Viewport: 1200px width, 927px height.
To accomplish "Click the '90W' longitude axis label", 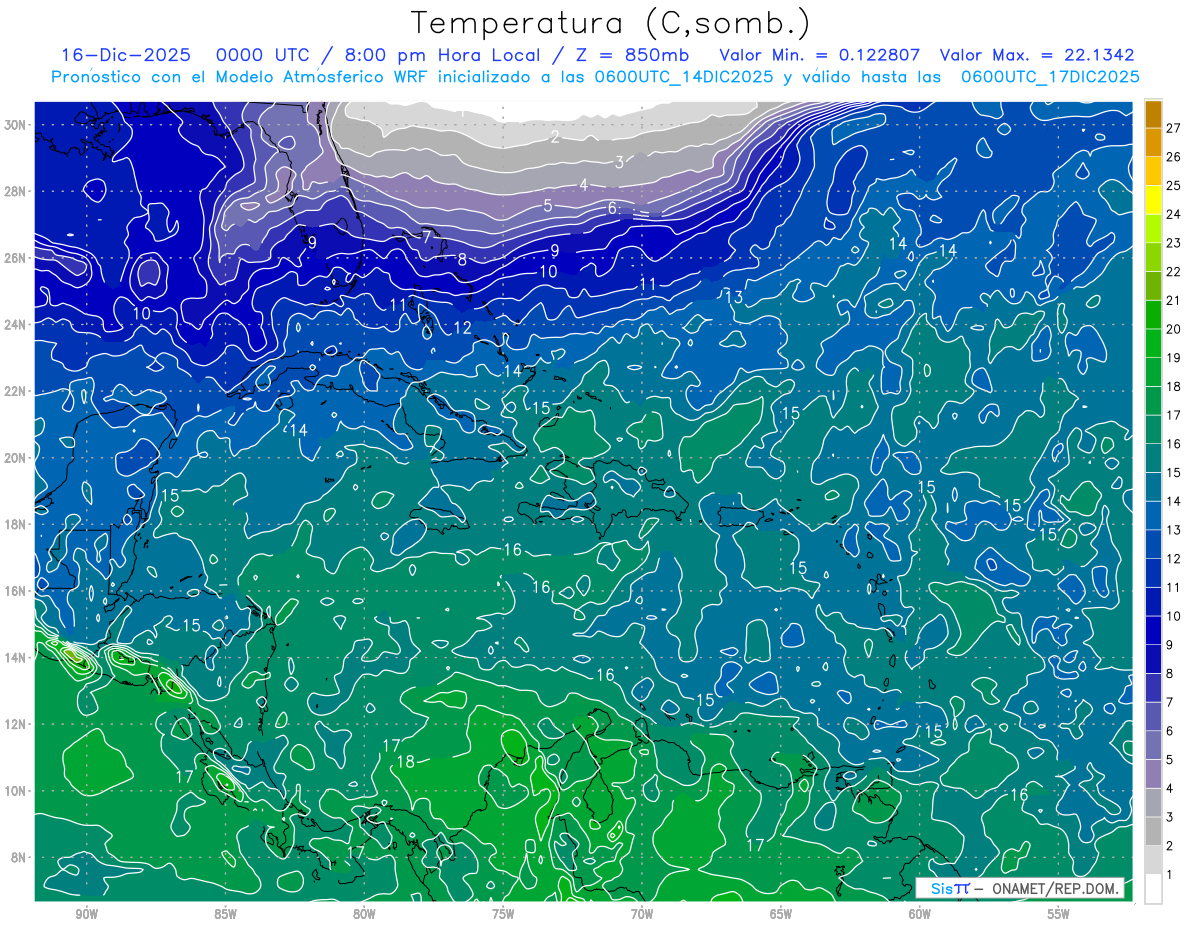I will pos(86,915).
